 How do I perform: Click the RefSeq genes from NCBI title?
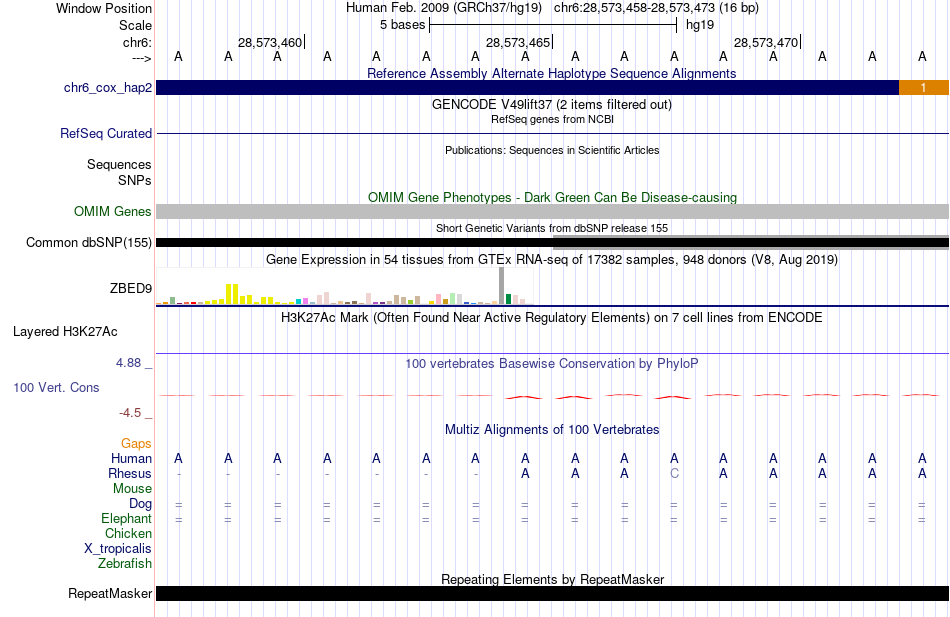point(552,119)
